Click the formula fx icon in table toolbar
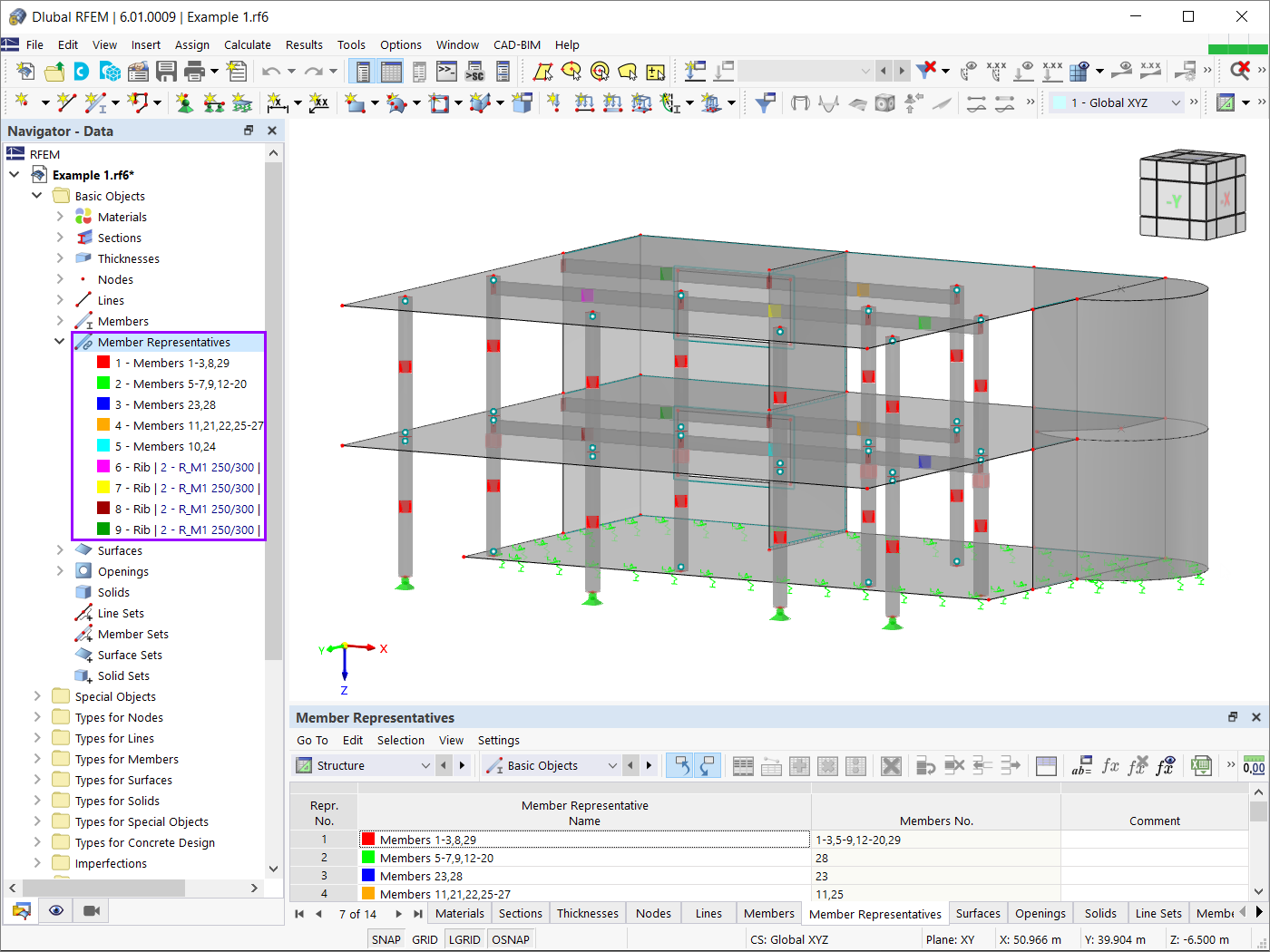 click(1110, 765)
